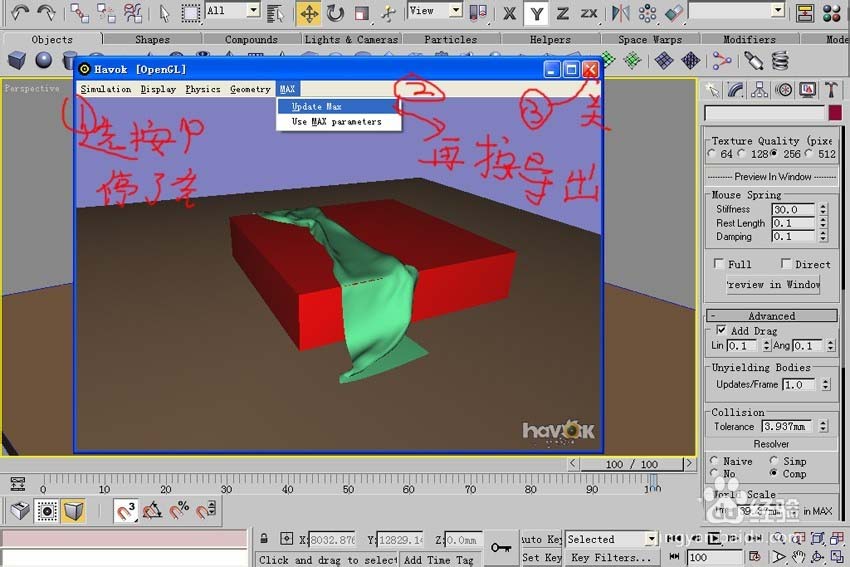
Task: Enable the Direct checkbox
Action: coord(785,263)
